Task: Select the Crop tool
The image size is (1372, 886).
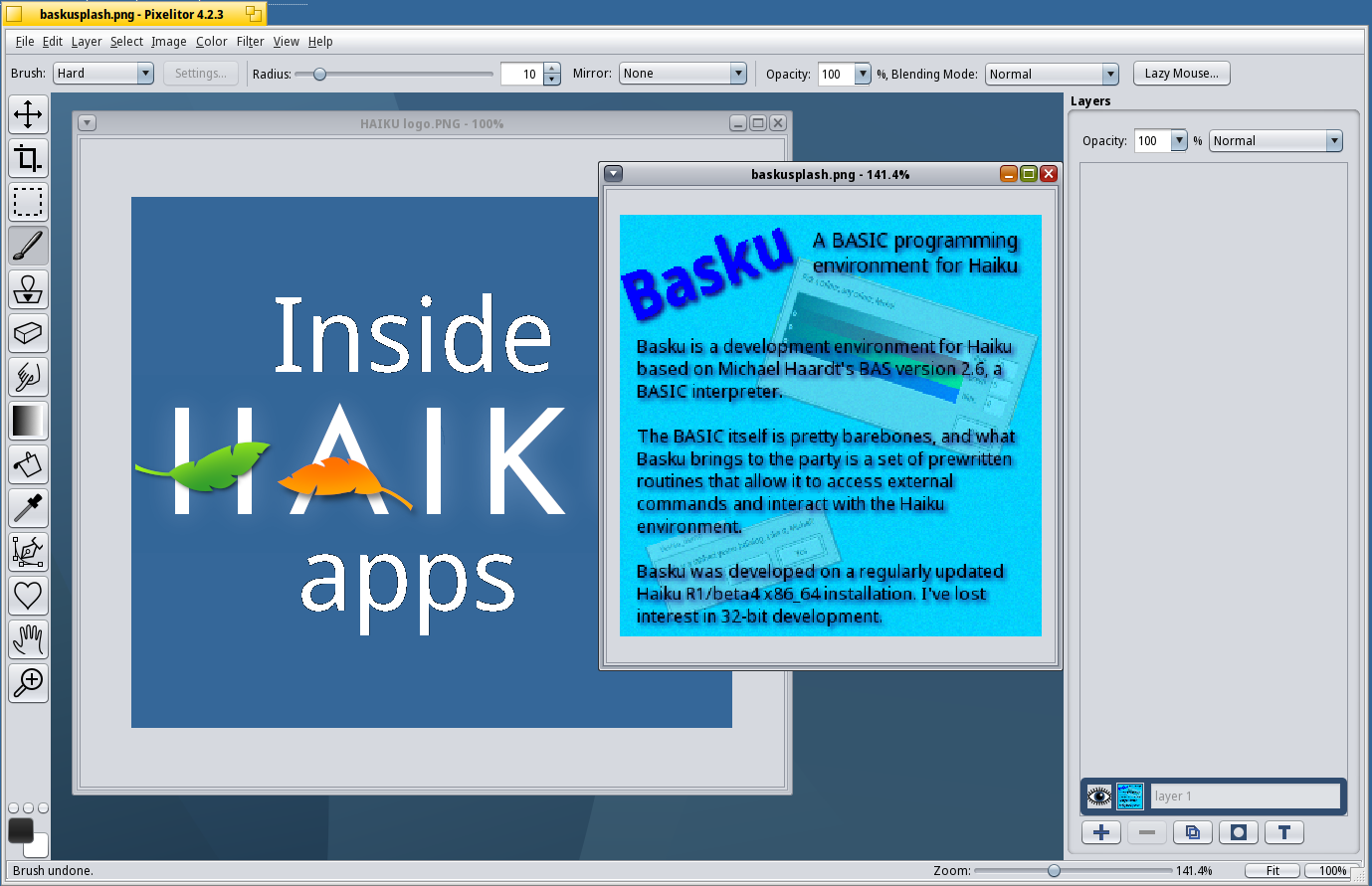Action: click(28, 158)
